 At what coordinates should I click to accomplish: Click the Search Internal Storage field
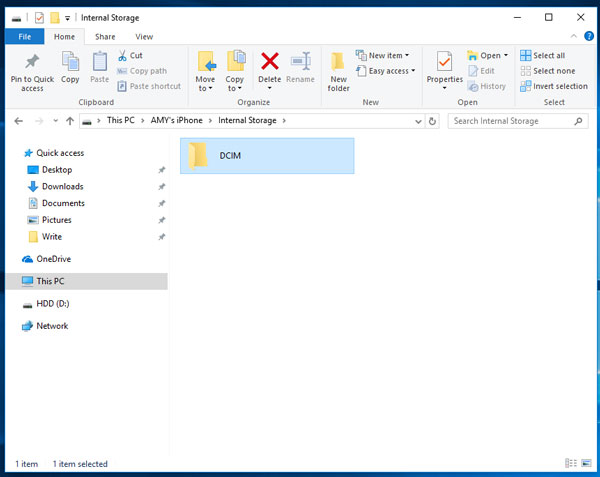pyautogui.click(x=518, y=121)
